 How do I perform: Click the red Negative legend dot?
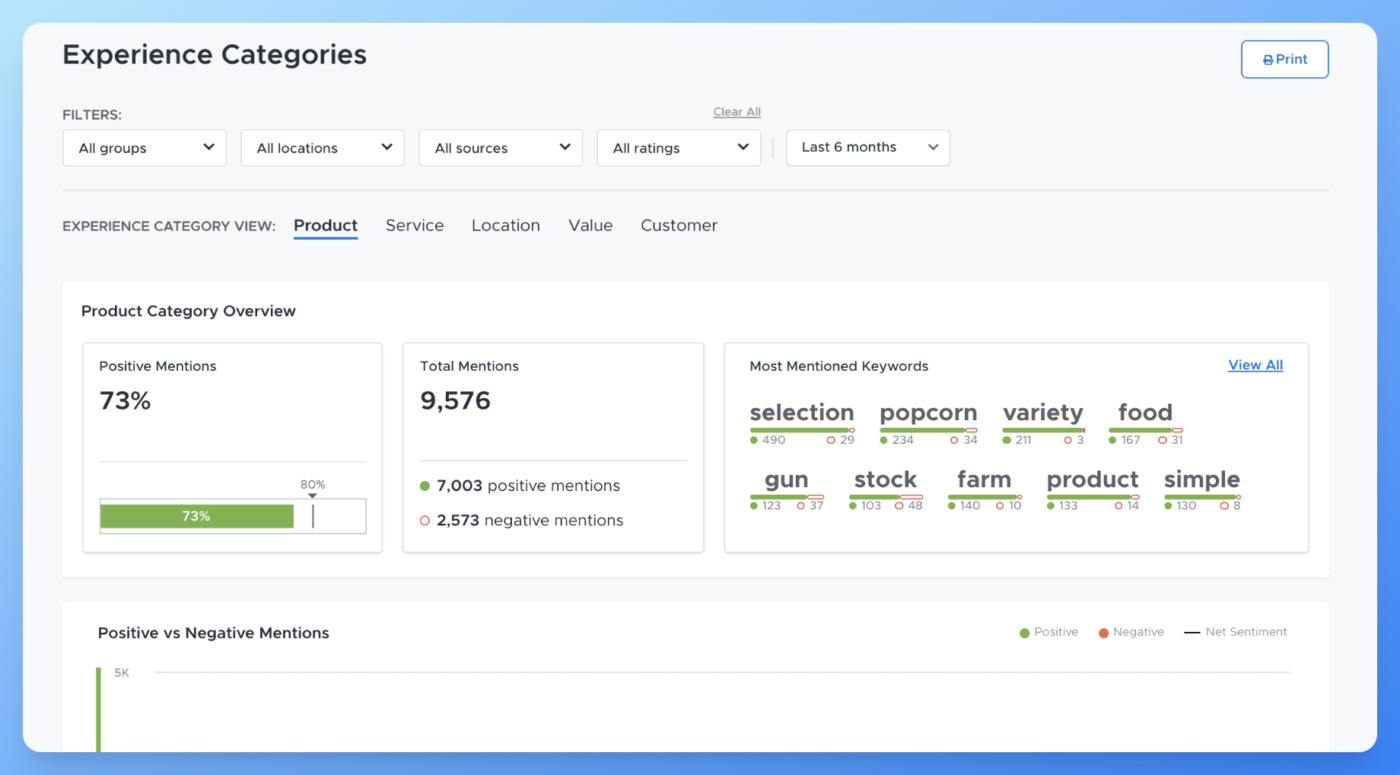1103,632
